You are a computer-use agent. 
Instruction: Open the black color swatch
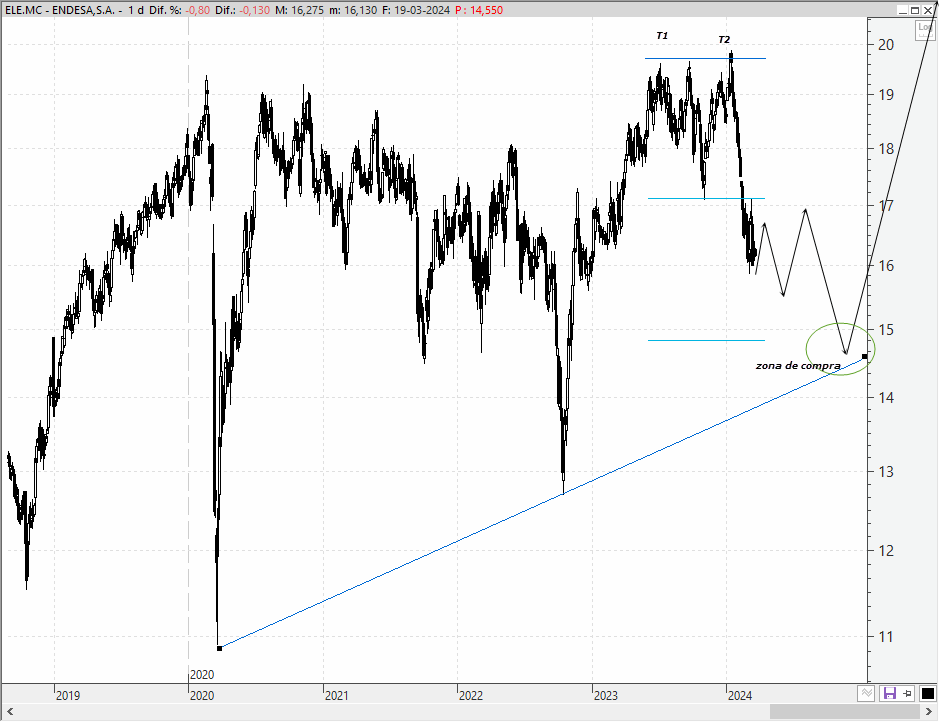928,693
